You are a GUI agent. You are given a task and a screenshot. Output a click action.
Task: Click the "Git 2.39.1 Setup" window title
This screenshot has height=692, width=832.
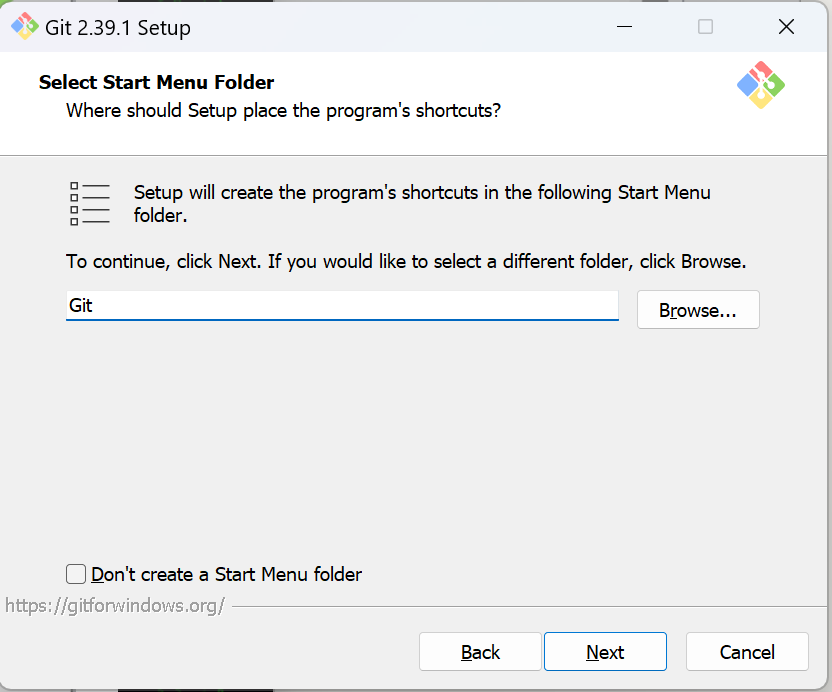(x=118, y=27)
